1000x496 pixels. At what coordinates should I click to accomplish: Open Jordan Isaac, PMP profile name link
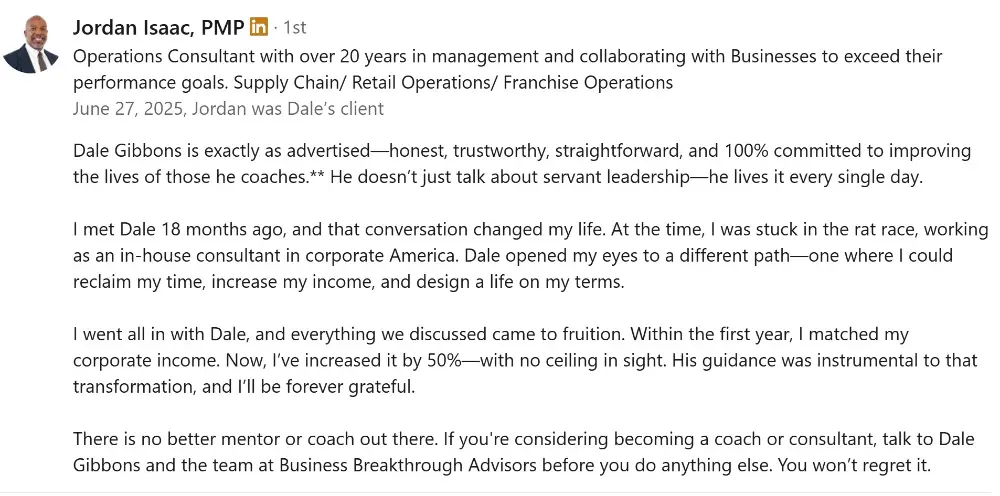pyautogui.click(x=158, y=28)
